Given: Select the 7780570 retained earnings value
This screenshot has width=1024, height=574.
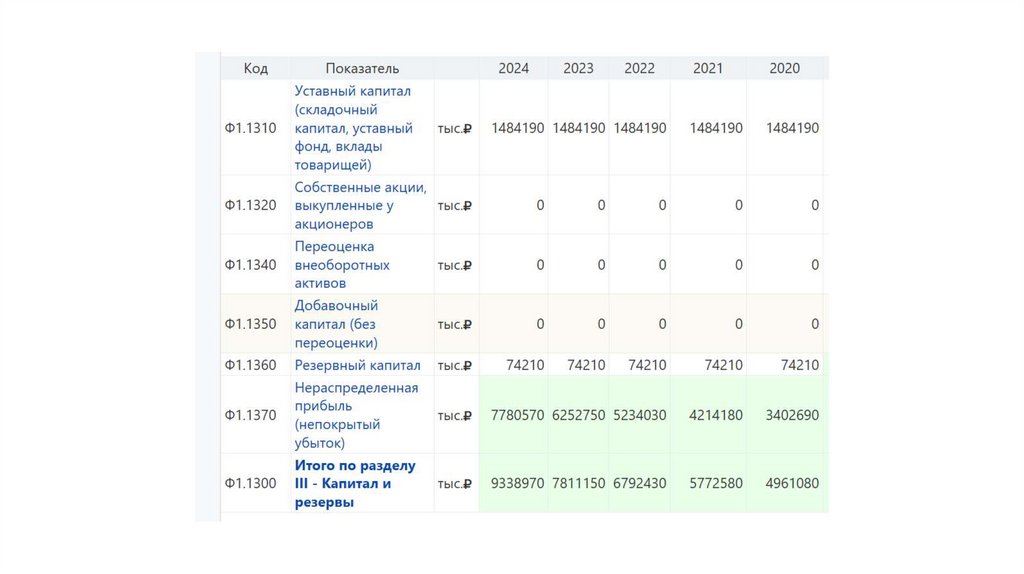Looking at the screenshot, I should tap(517, 415).
